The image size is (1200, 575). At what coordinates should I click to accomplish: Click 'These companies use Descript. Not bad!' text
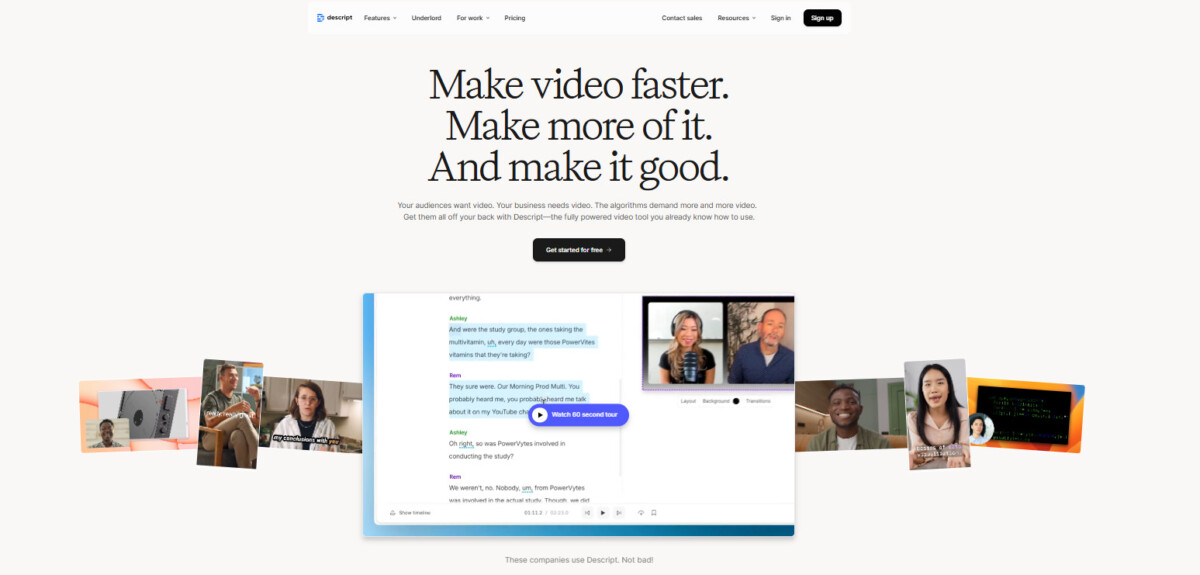coord(579,560)
